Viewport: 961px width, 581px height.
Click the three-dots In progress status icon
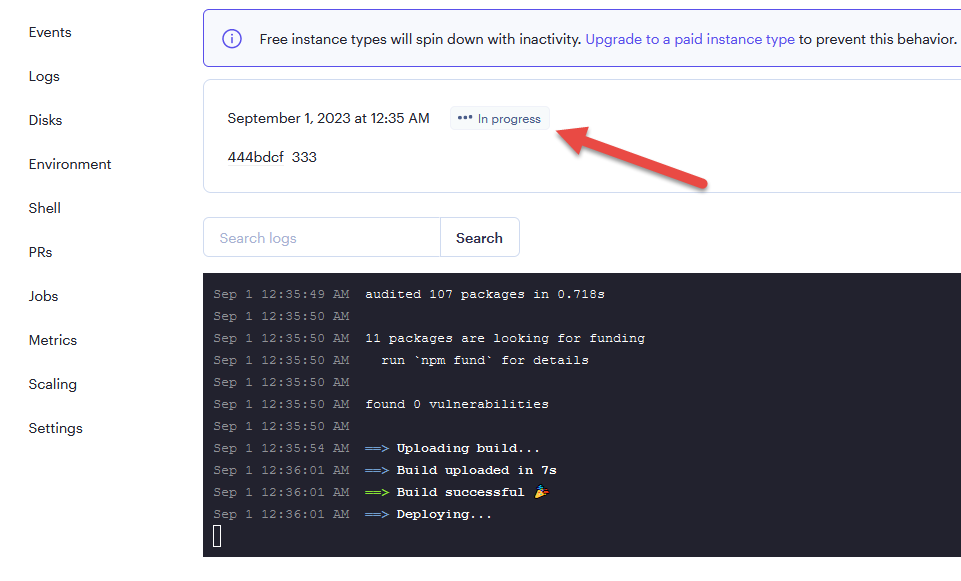tap(465, 118)
